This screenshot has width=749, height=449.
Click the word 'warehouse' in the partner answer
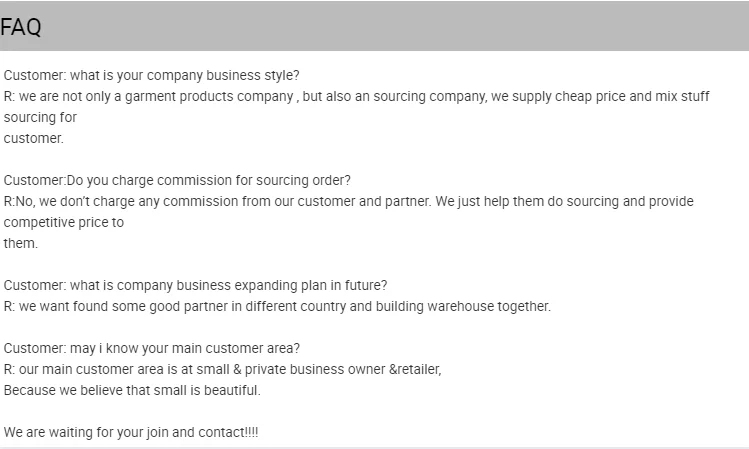click(x=452, y=306)
